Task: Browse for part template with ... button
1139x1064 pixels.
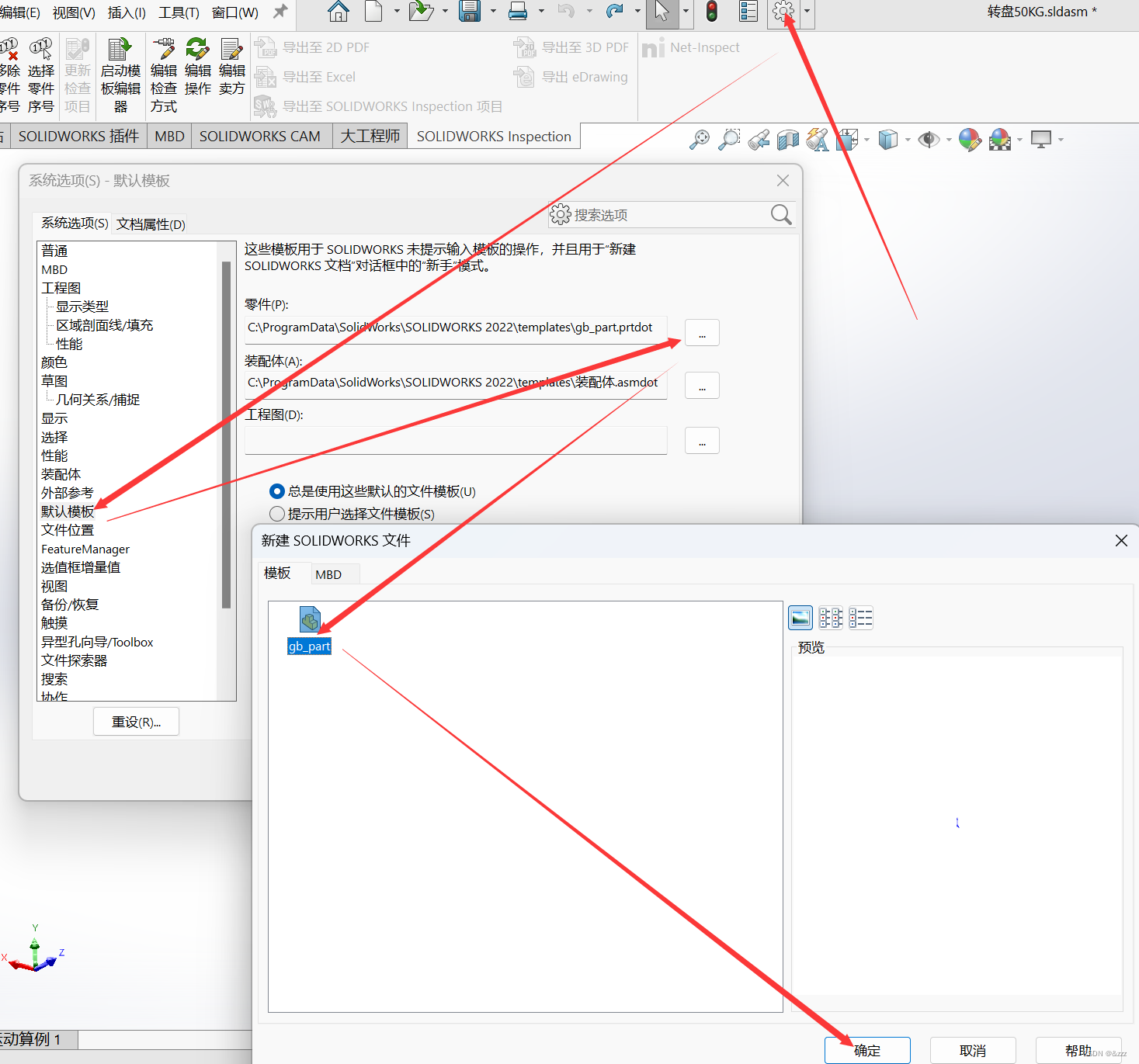Action: pos(702,332)
